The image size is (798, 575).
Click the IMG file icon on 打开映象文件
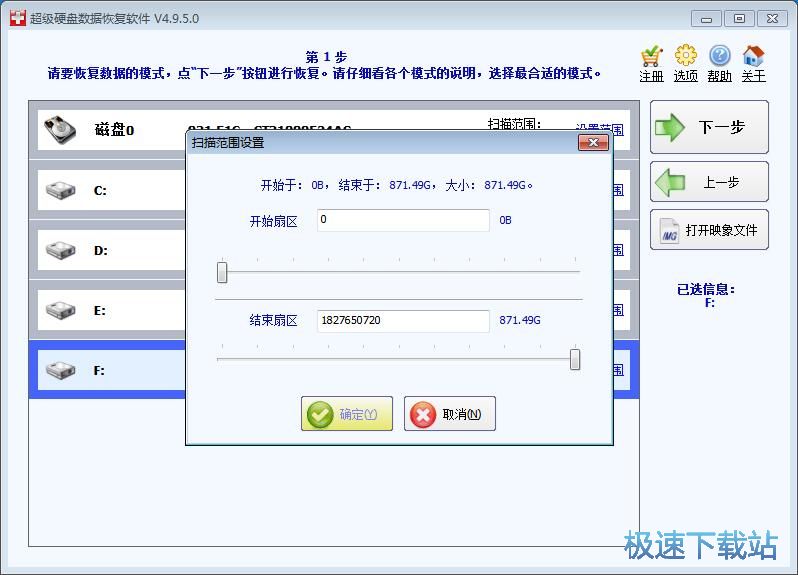(669, 231)
